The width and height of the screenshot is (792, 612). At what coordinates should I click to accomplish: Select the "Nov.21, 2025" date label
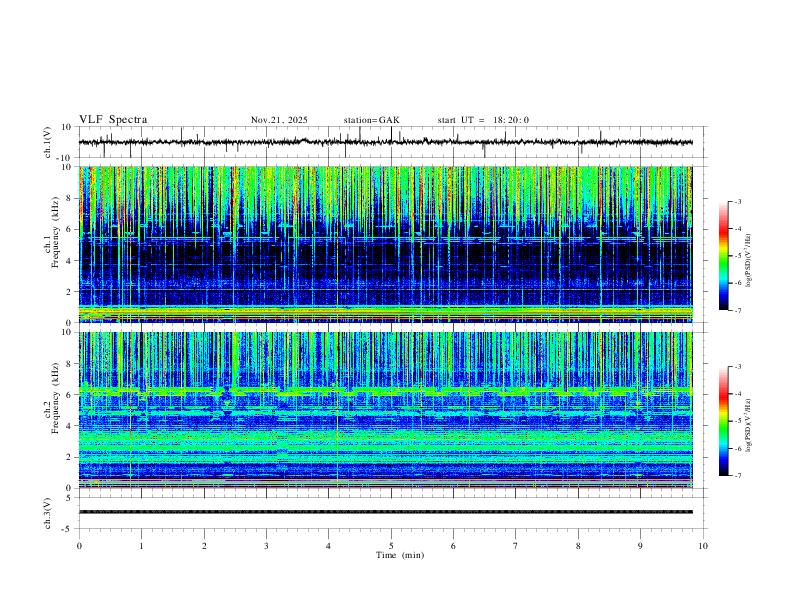pos(279,120)
